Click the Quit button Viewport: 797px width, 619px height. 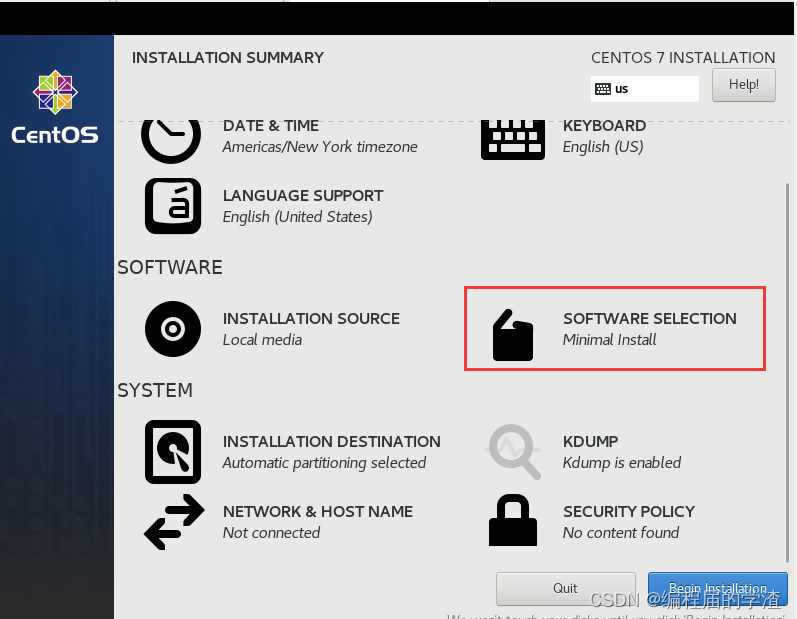pyautogui.click(x=565, y=589)
